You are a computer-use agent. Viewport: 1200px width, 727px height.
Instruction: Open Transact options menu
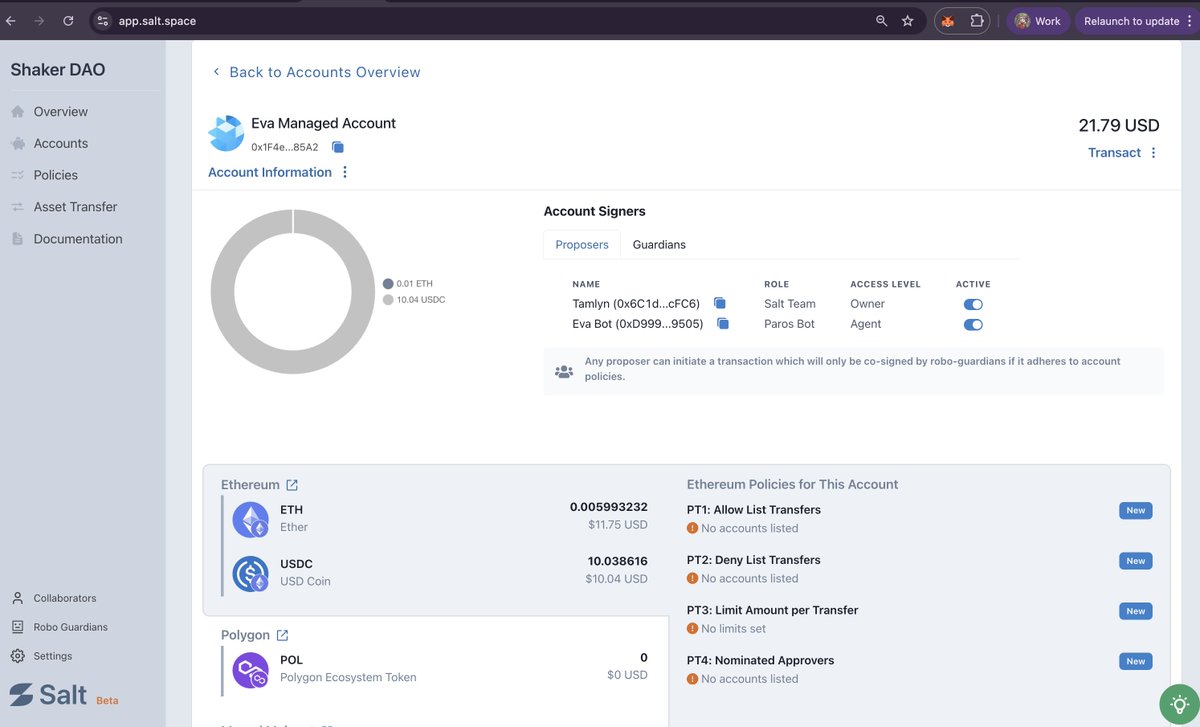[x=1153, y=153]
